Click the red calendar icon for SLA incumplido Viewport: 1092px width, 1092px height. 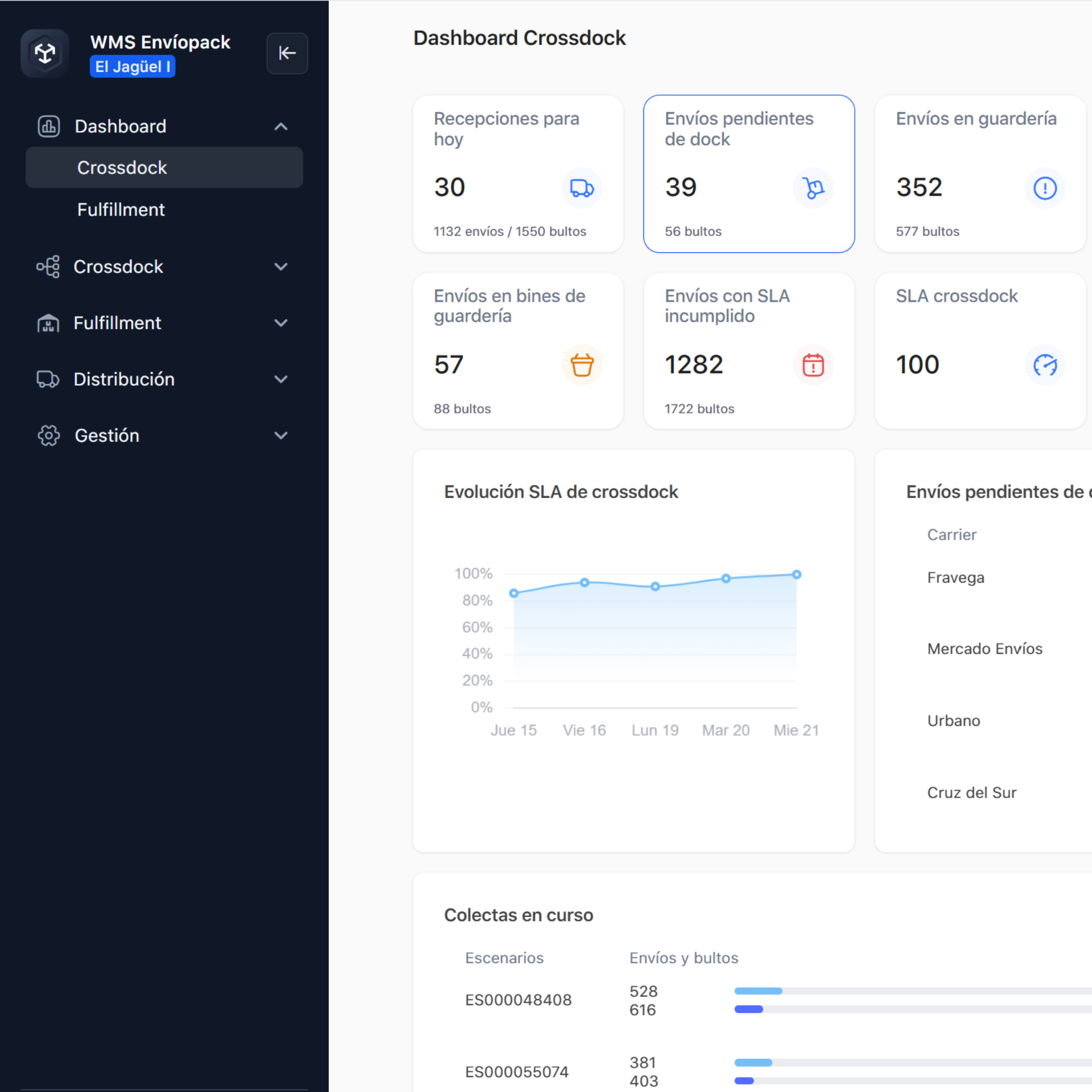tap(813, 365)
